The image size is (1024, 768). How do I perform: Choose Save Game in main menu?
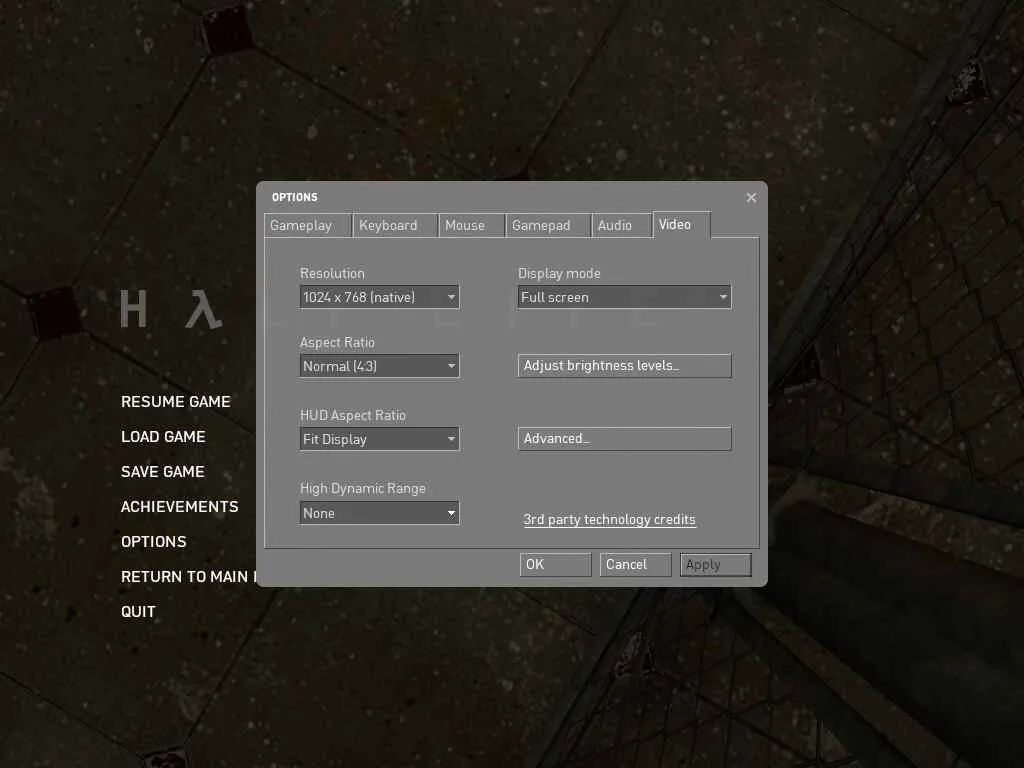pos(163,472)
